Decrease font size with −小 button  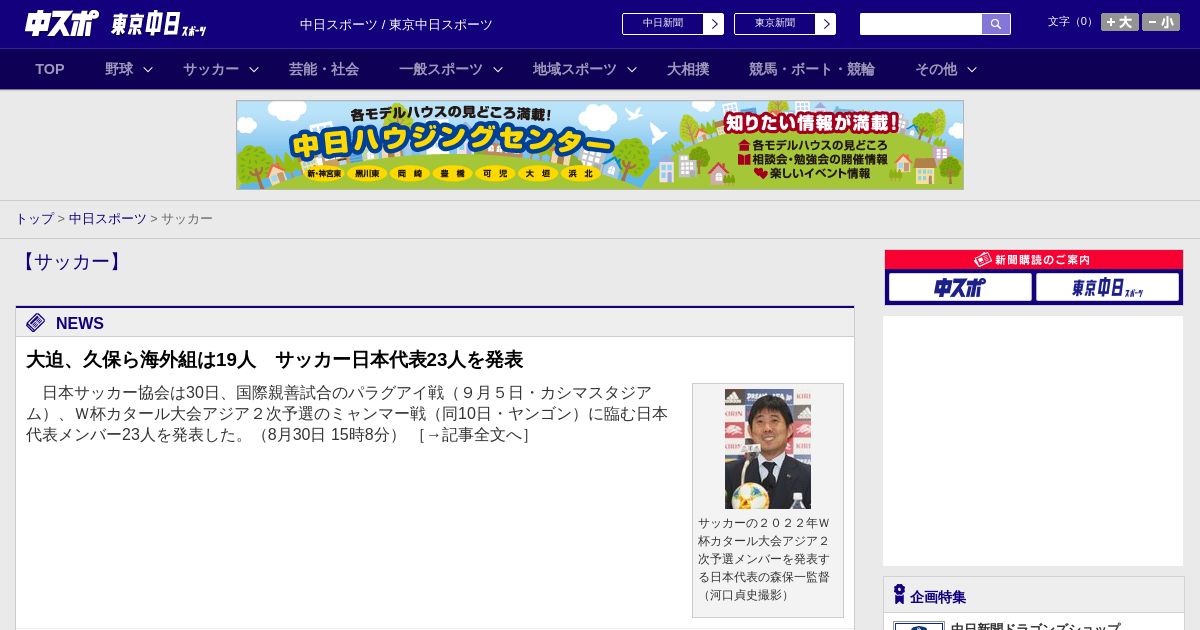[x=1161, y=22]
